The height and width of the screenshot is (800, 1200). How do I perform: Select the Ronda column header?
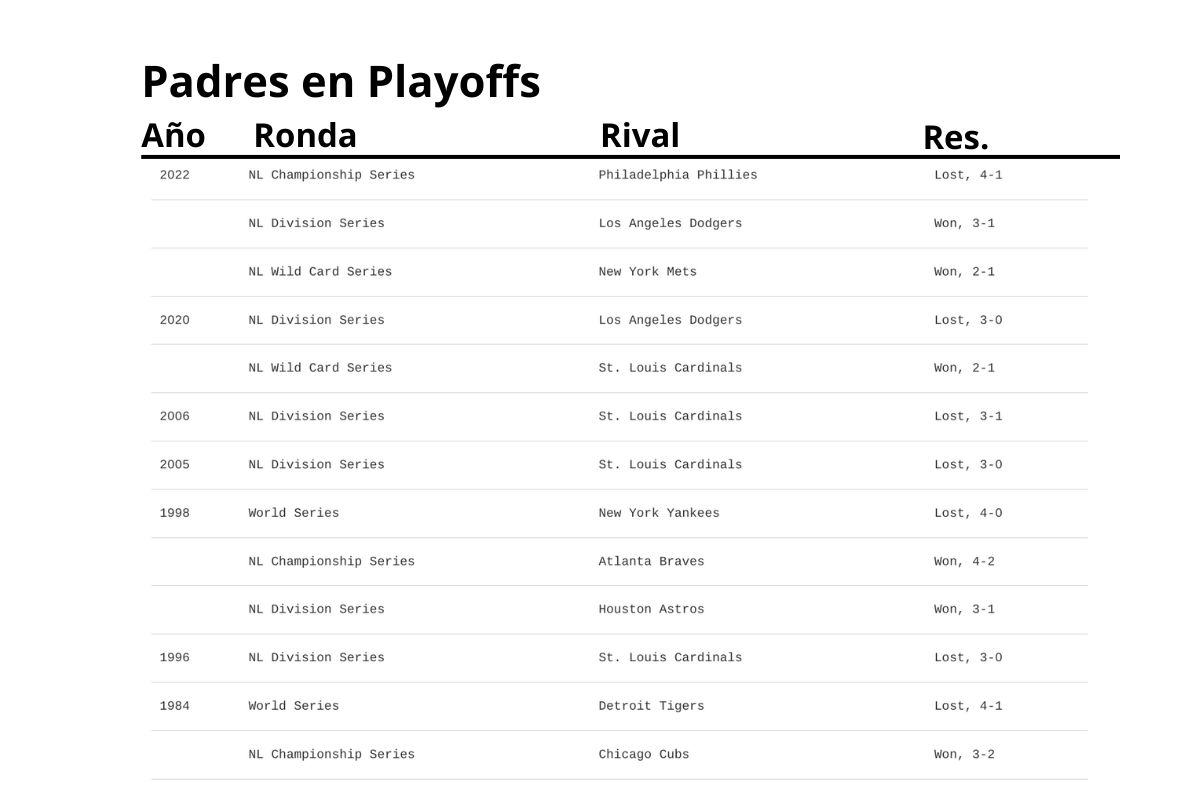pyautogui.click(x=305, y=135)
